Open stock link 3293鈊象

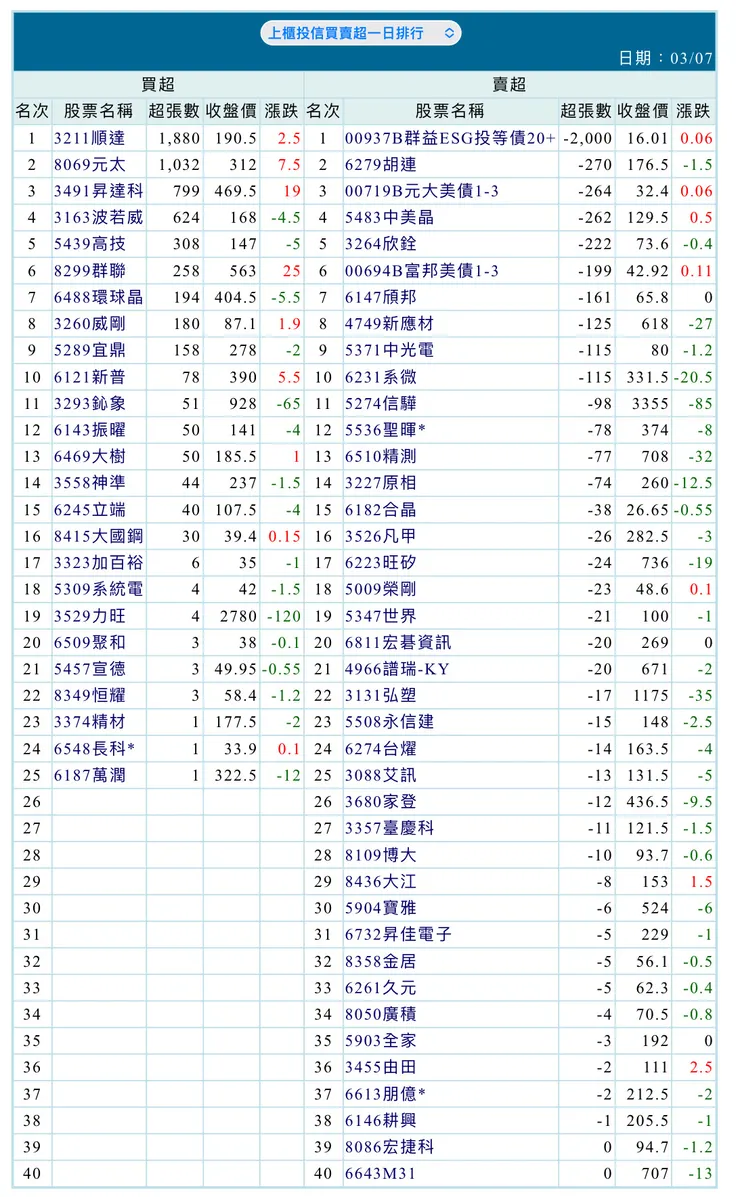pos(89,403)
